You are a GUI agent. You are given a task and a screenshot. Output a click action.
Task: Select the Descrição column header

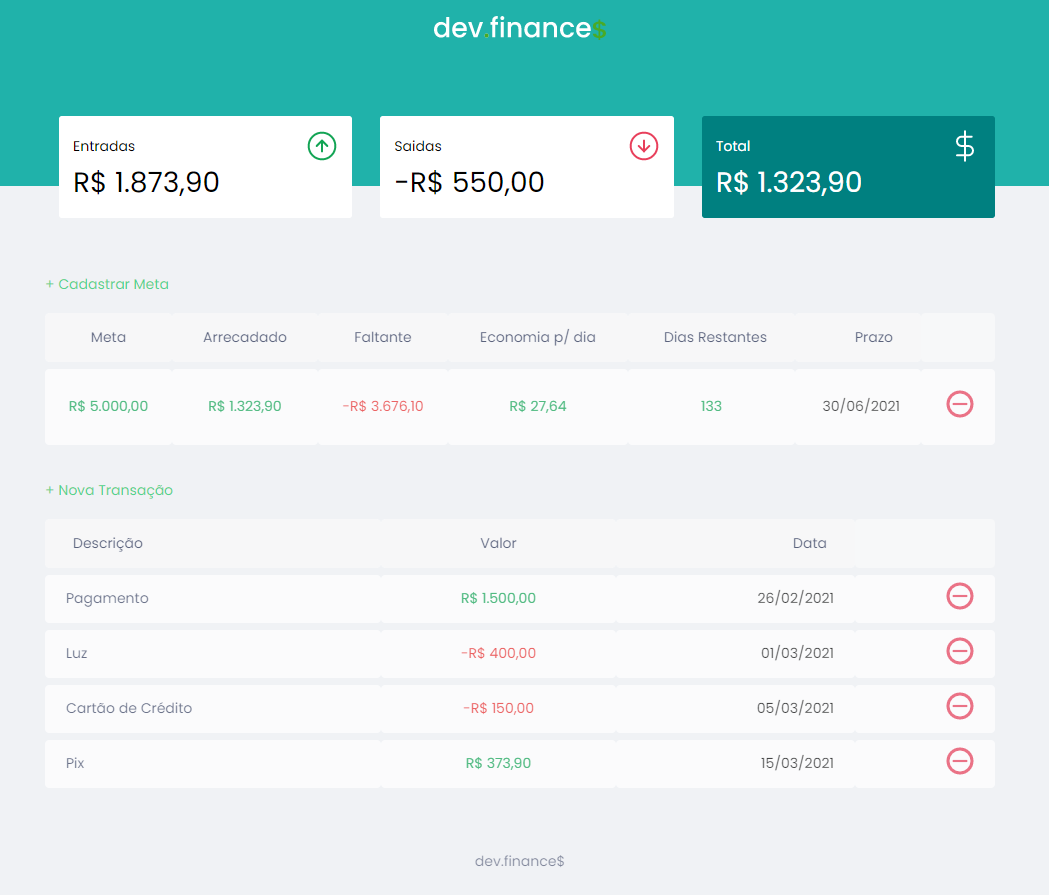click(110, 543)
